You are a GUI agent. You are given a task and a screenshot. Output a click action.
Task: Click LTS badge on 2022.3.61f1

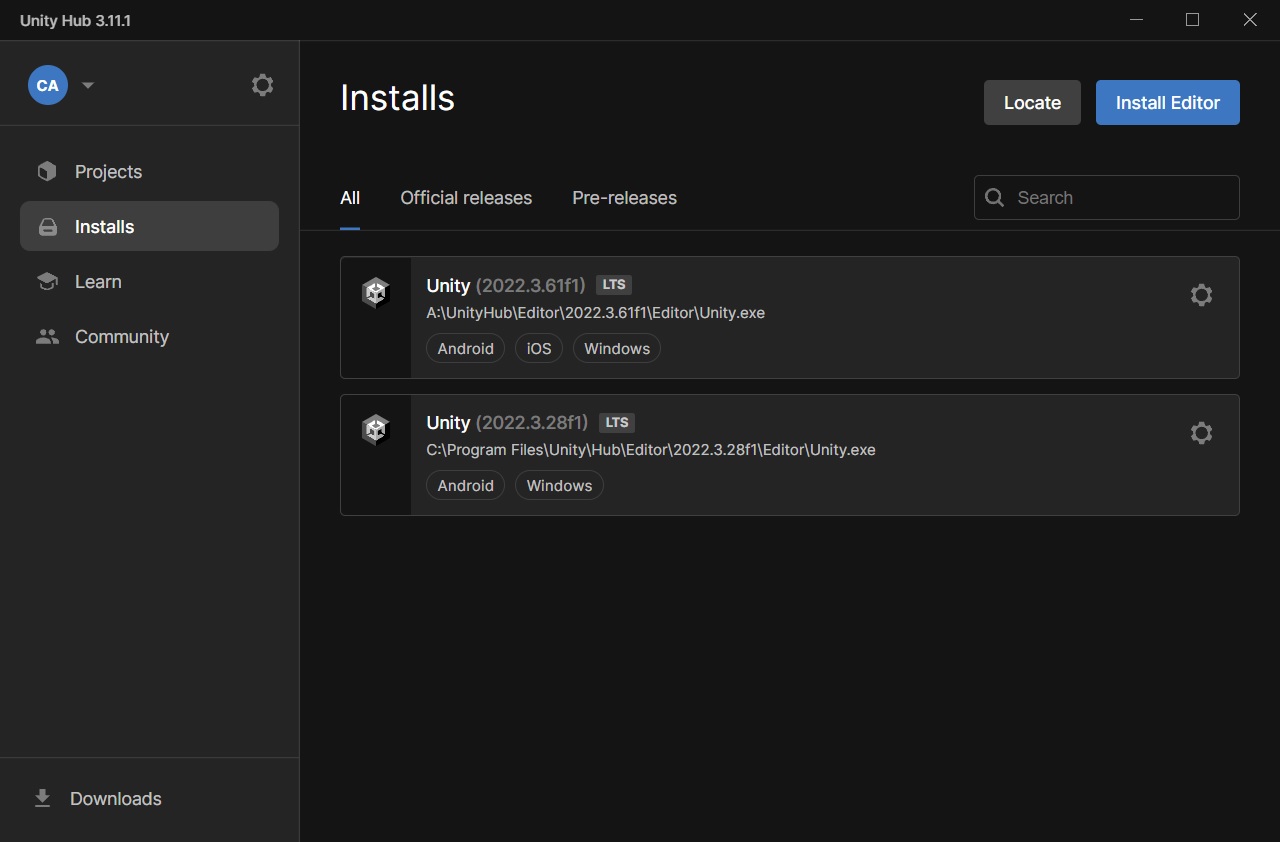(614, 285)
